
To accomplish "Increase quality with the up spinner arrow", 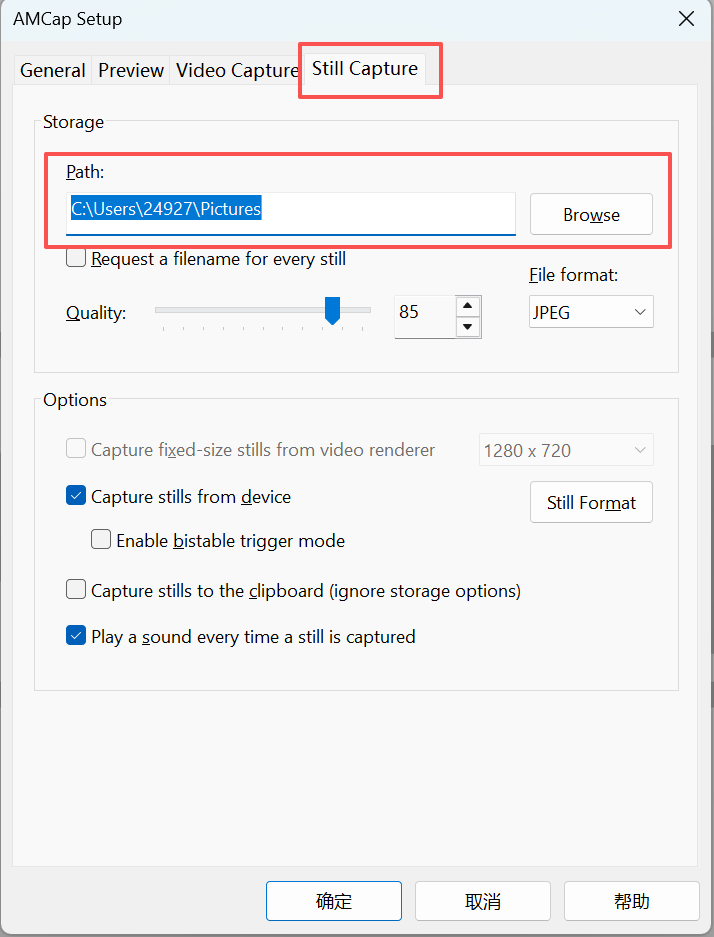I will point(468,306).
